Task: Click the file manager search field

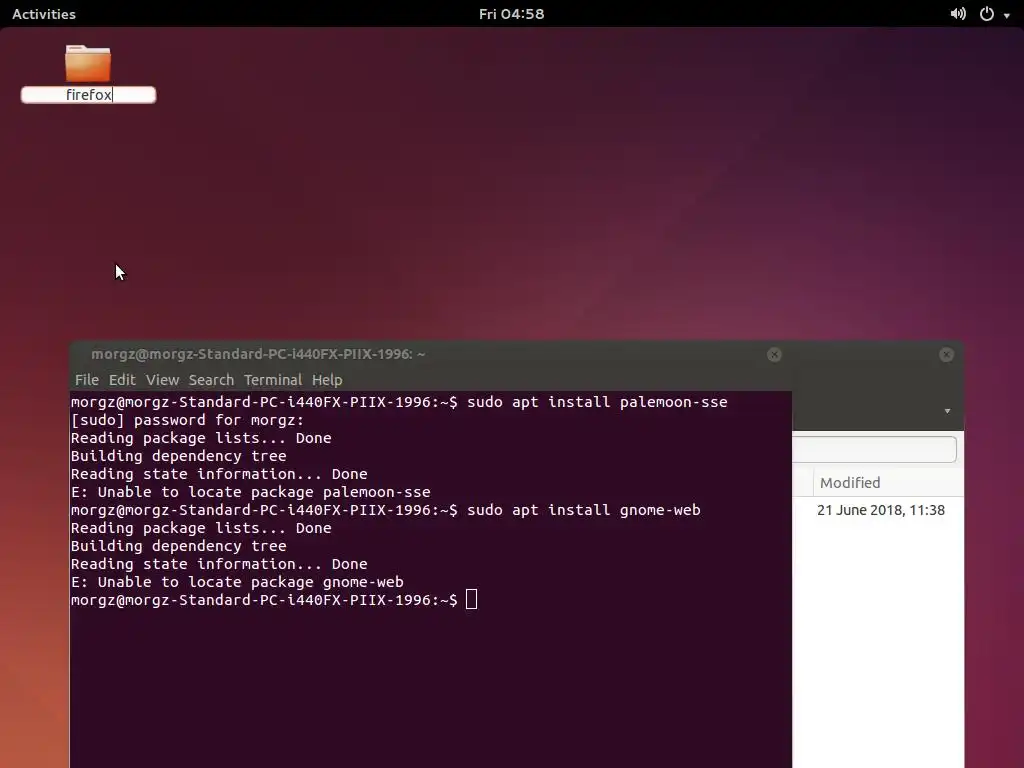Action: pyautogui.click(x=874, y=449)
